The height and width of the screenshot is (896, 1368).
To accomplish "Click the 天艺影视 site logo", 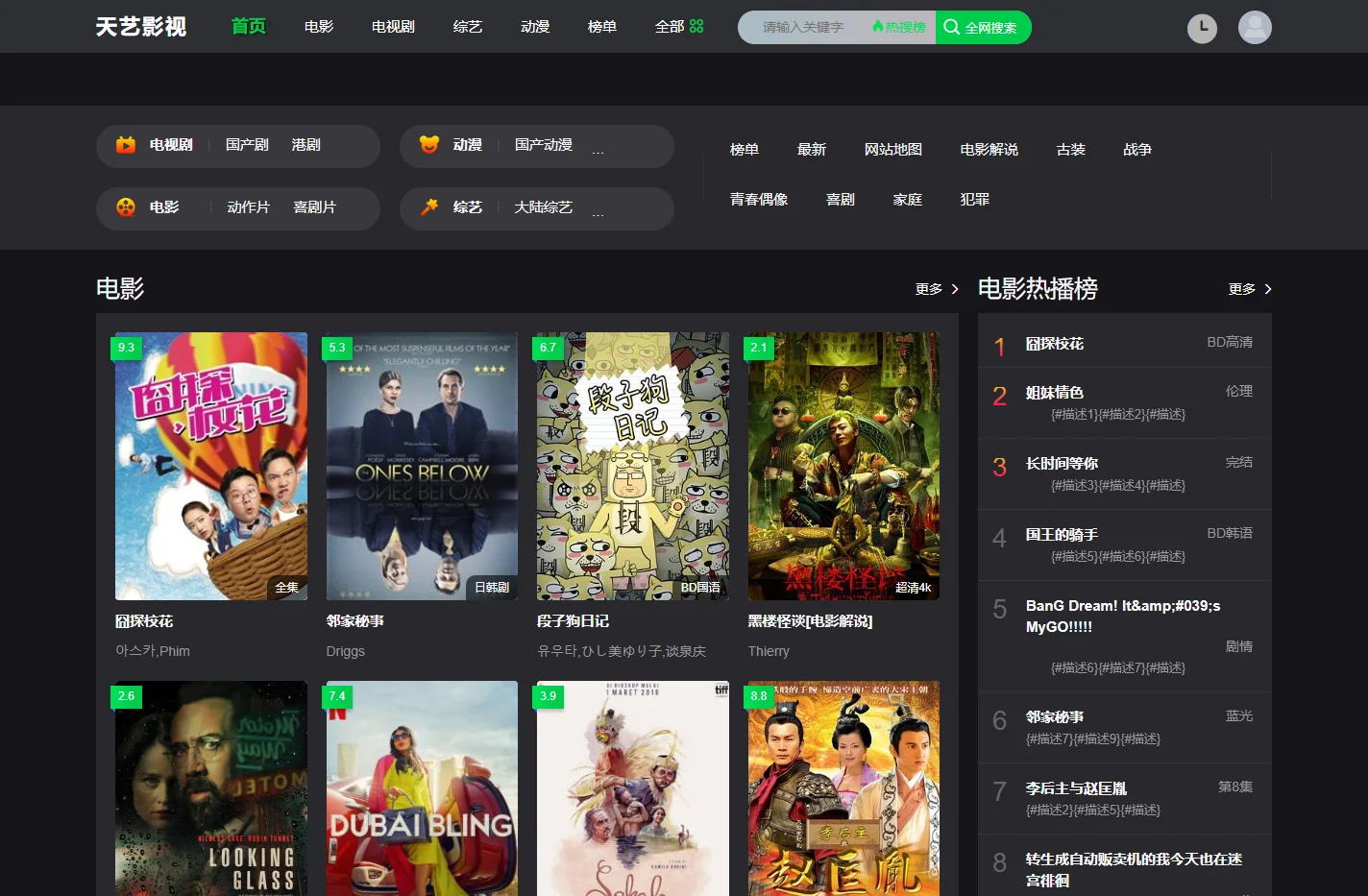I will tap(141, 27).
